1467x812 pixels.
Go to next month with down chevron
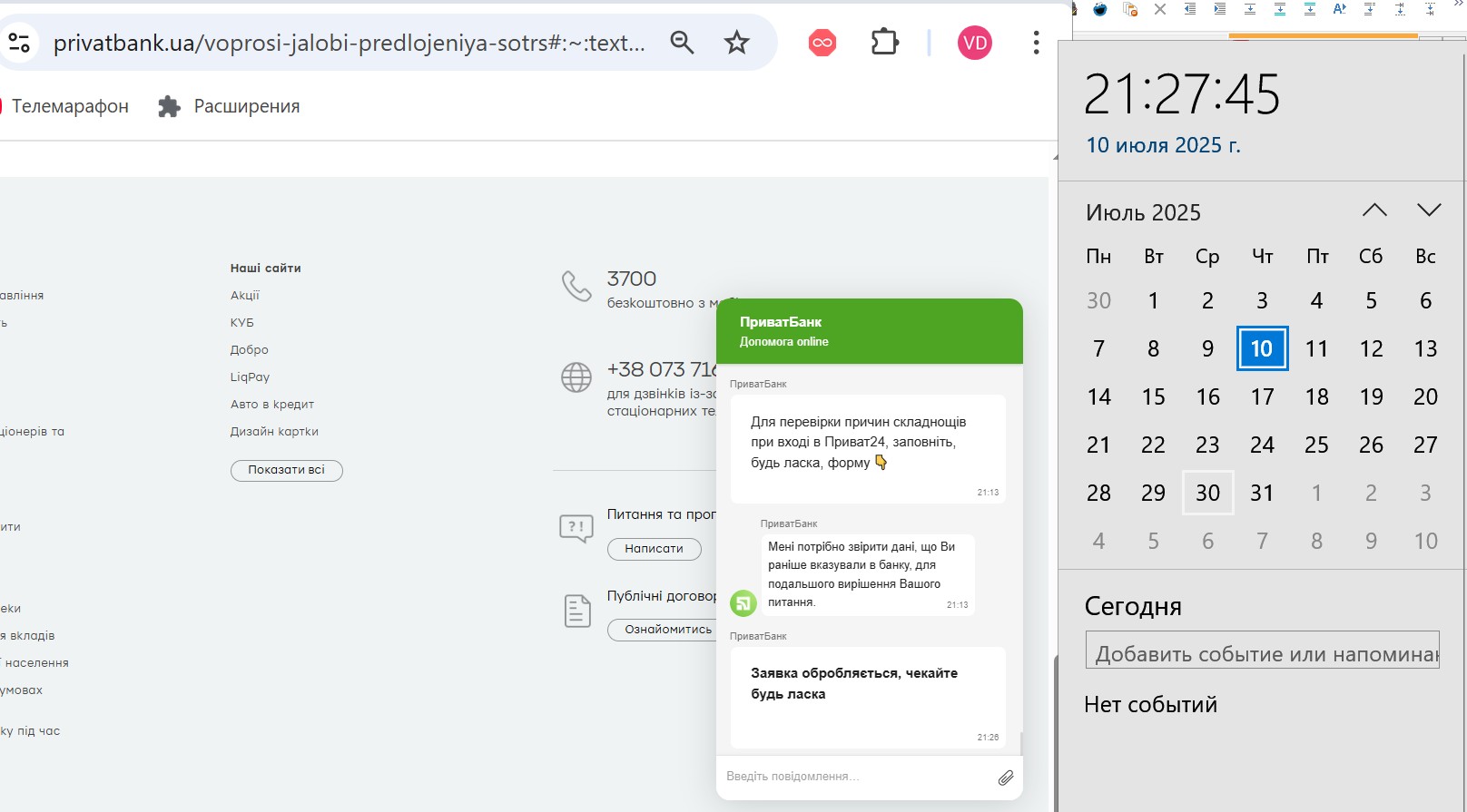point(1429,210)
